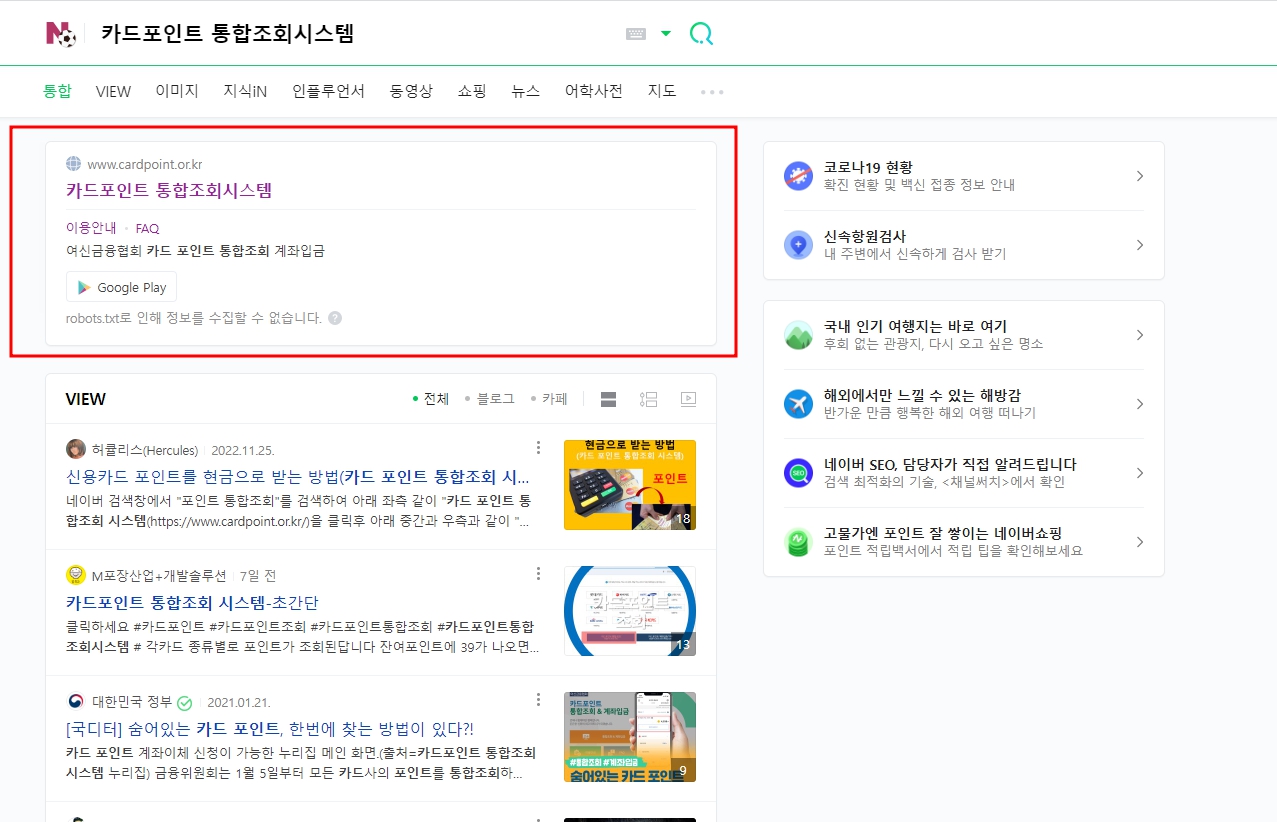The width and height of the screenshot is (1277, 822).
Task: Click the 코로나19 현황 virus icon
Action: tap(798, 176)
